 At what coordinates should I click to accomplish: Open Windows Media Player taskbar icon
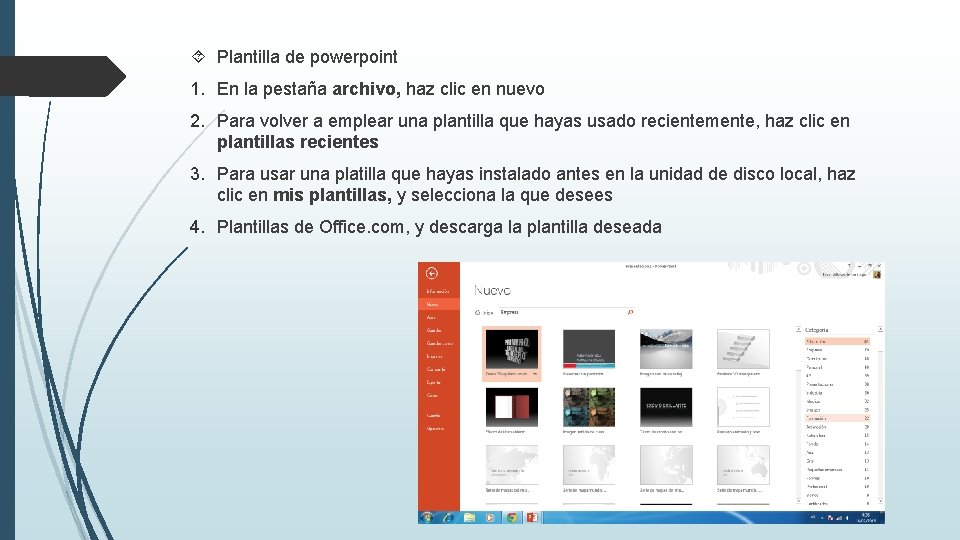point(490,517)
